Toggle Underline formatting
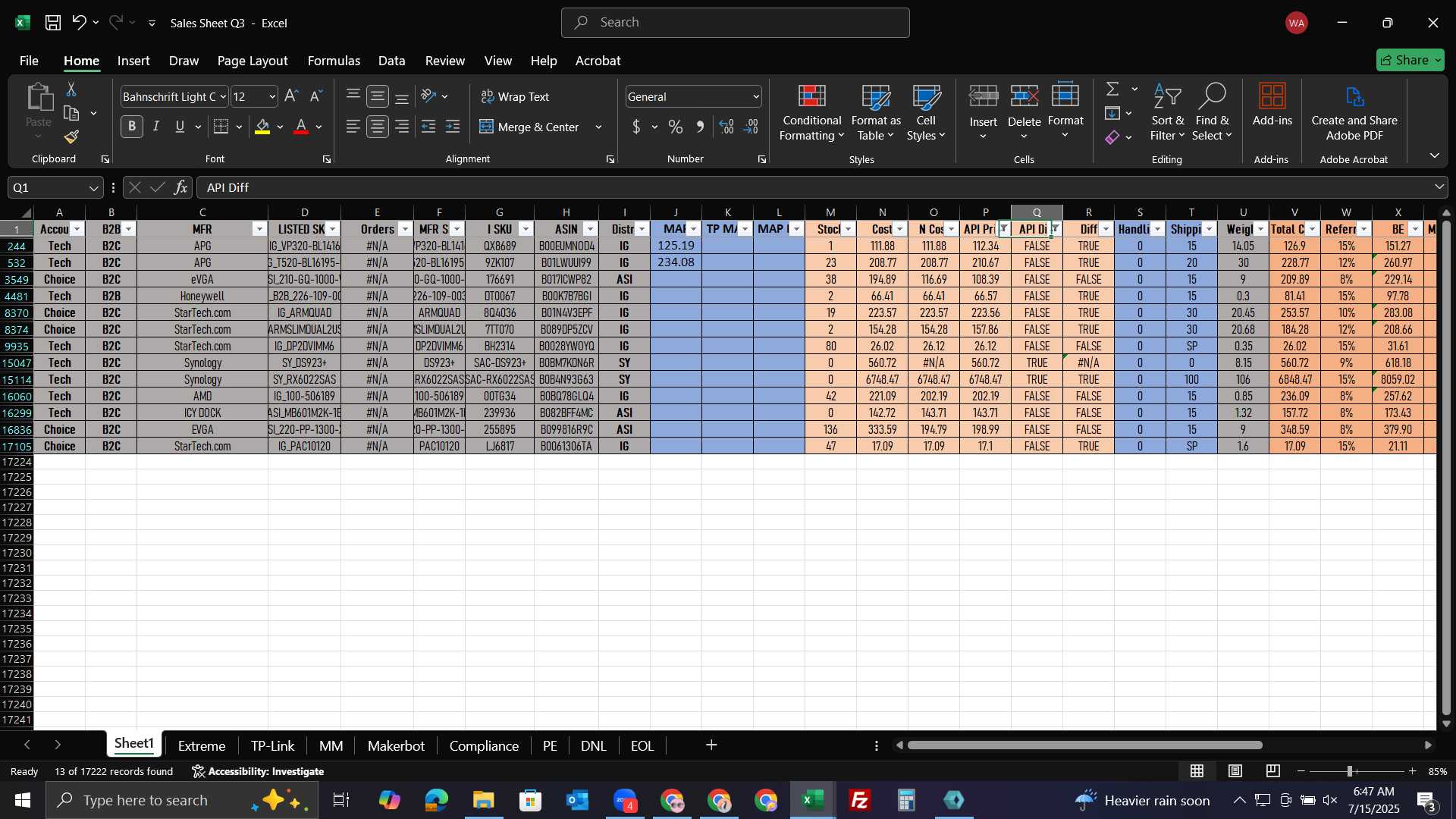The width and height of the screenshot is (1456, 819). point(180,127)
